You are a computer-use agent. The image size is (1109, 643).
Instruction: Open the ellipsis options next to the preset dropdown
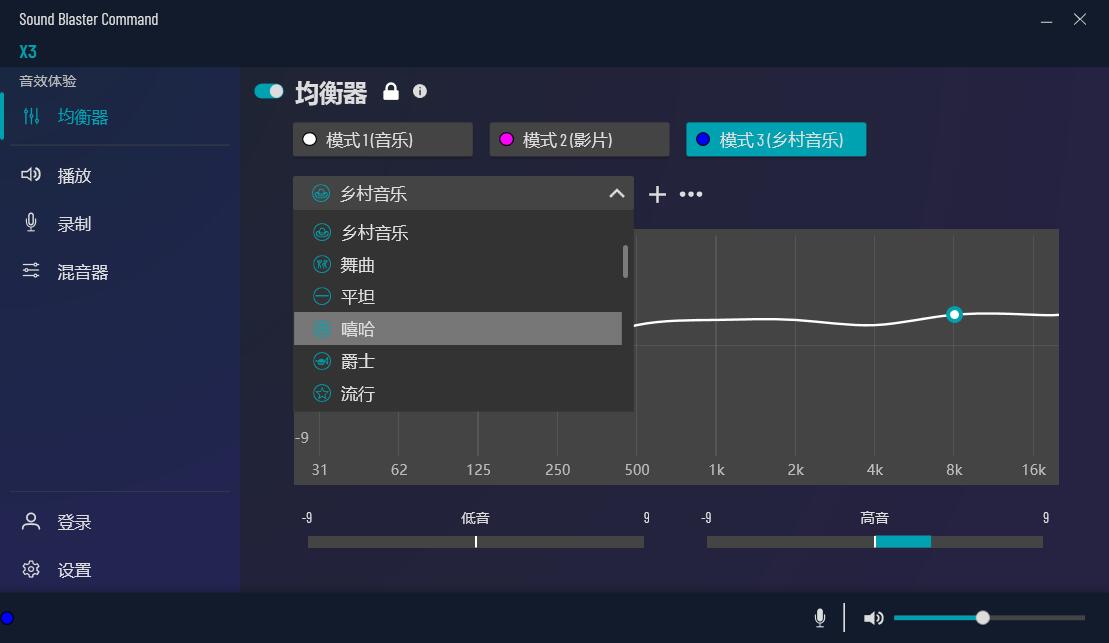[x=691, y=194]
